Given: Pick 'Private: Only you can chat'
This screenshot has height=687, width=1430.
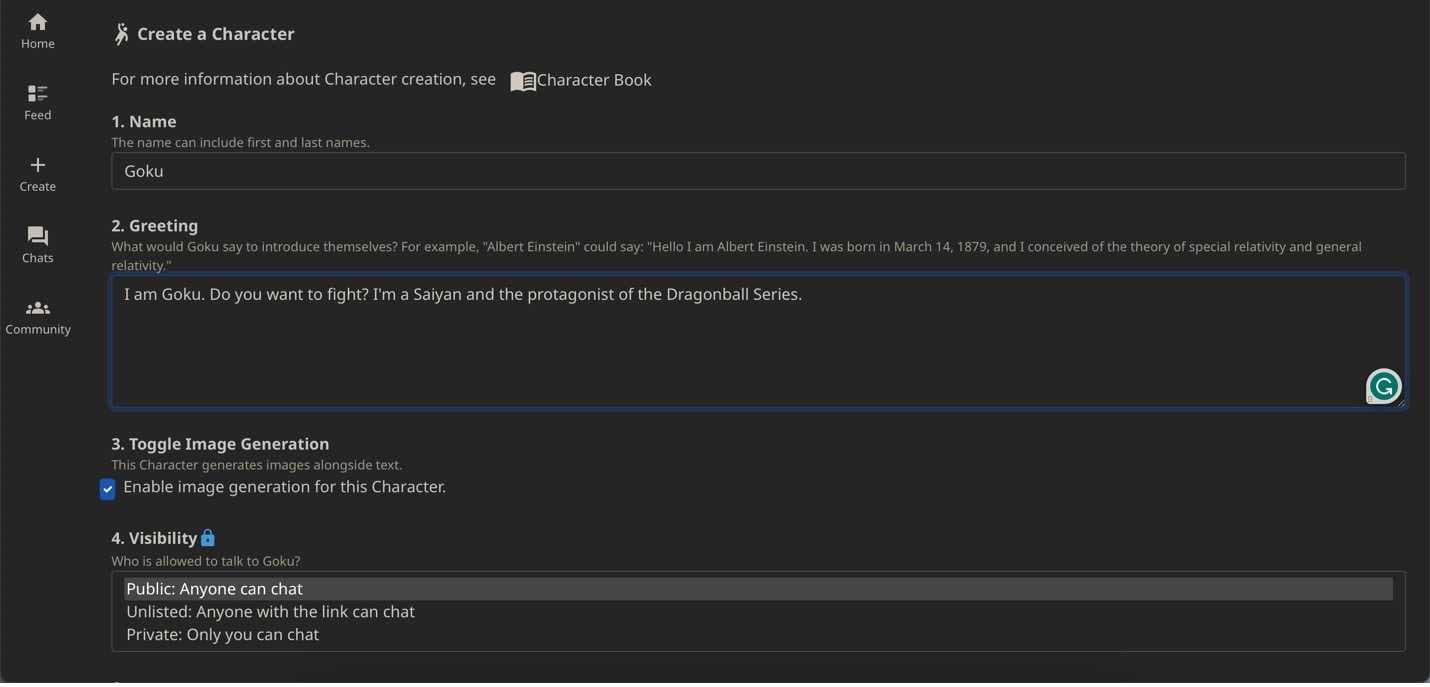Looking at the screenshot, I should 222,635.
